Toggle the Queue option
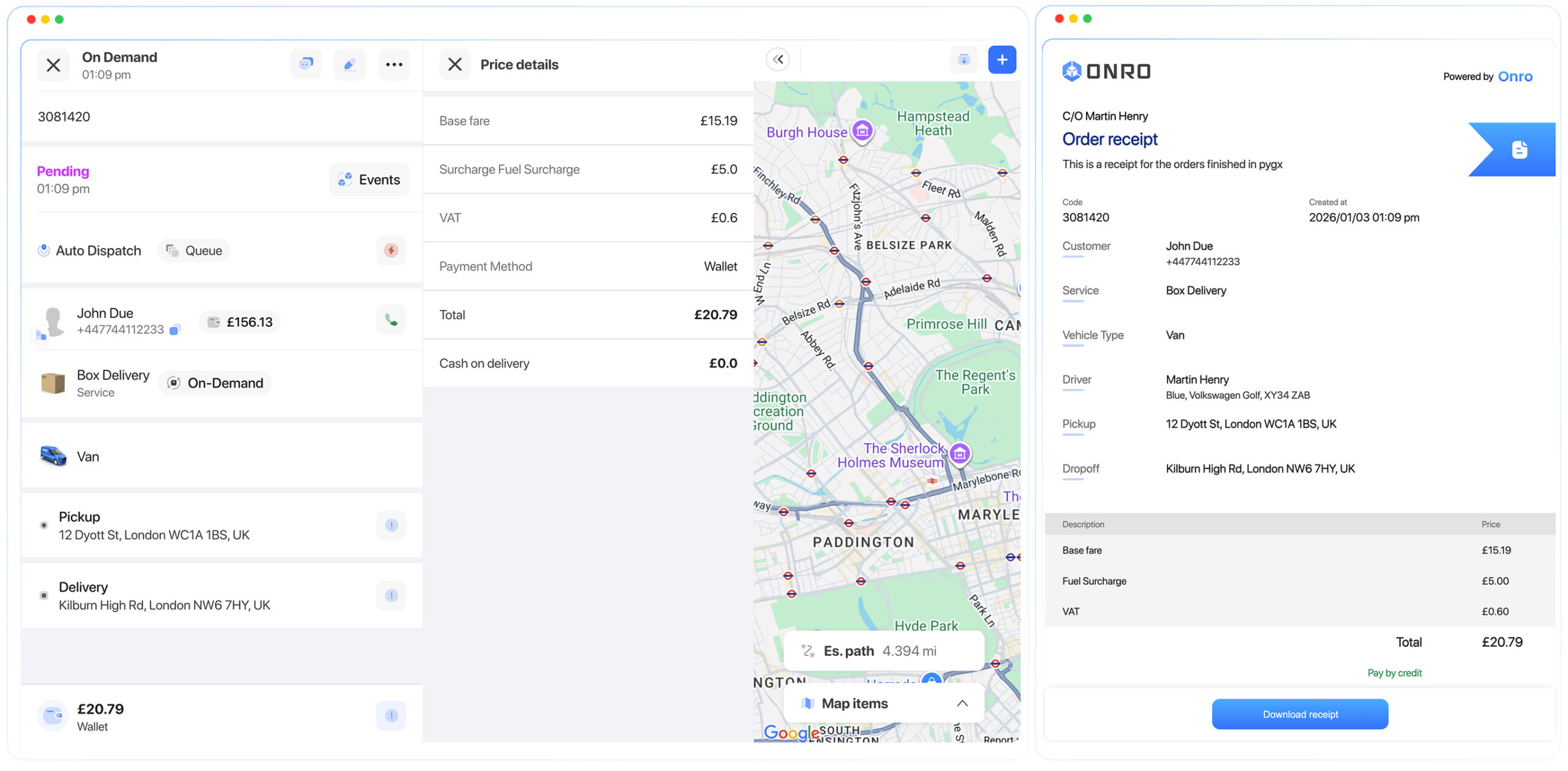Image resolution: width=1568 pixels, height=771 pixels. pyautogui.click(x=193, y=250)
